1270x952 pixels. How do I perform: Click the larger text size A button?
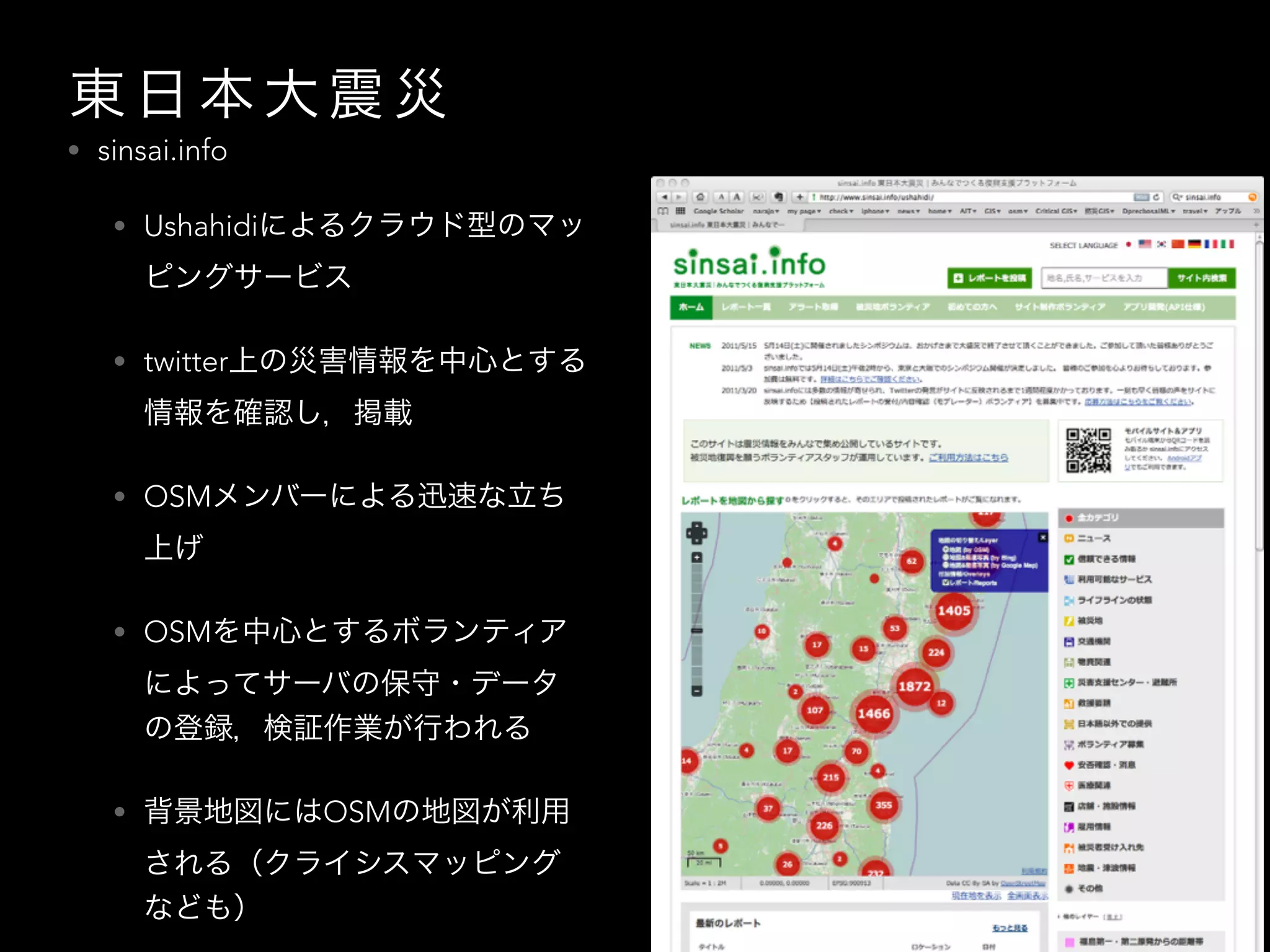point(737,197)
